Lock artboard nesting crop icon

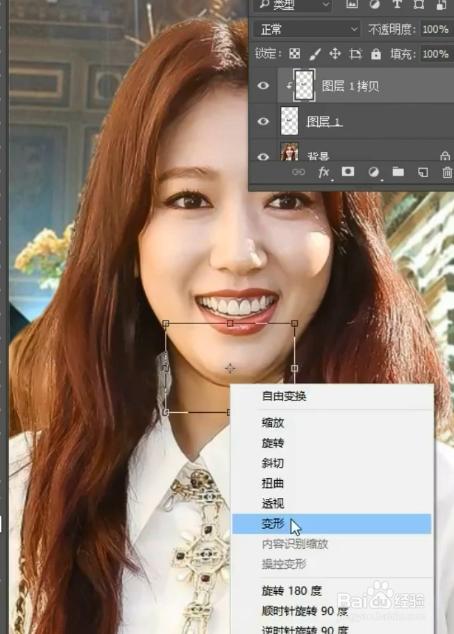pyautogui.click(x=355, y=54)
